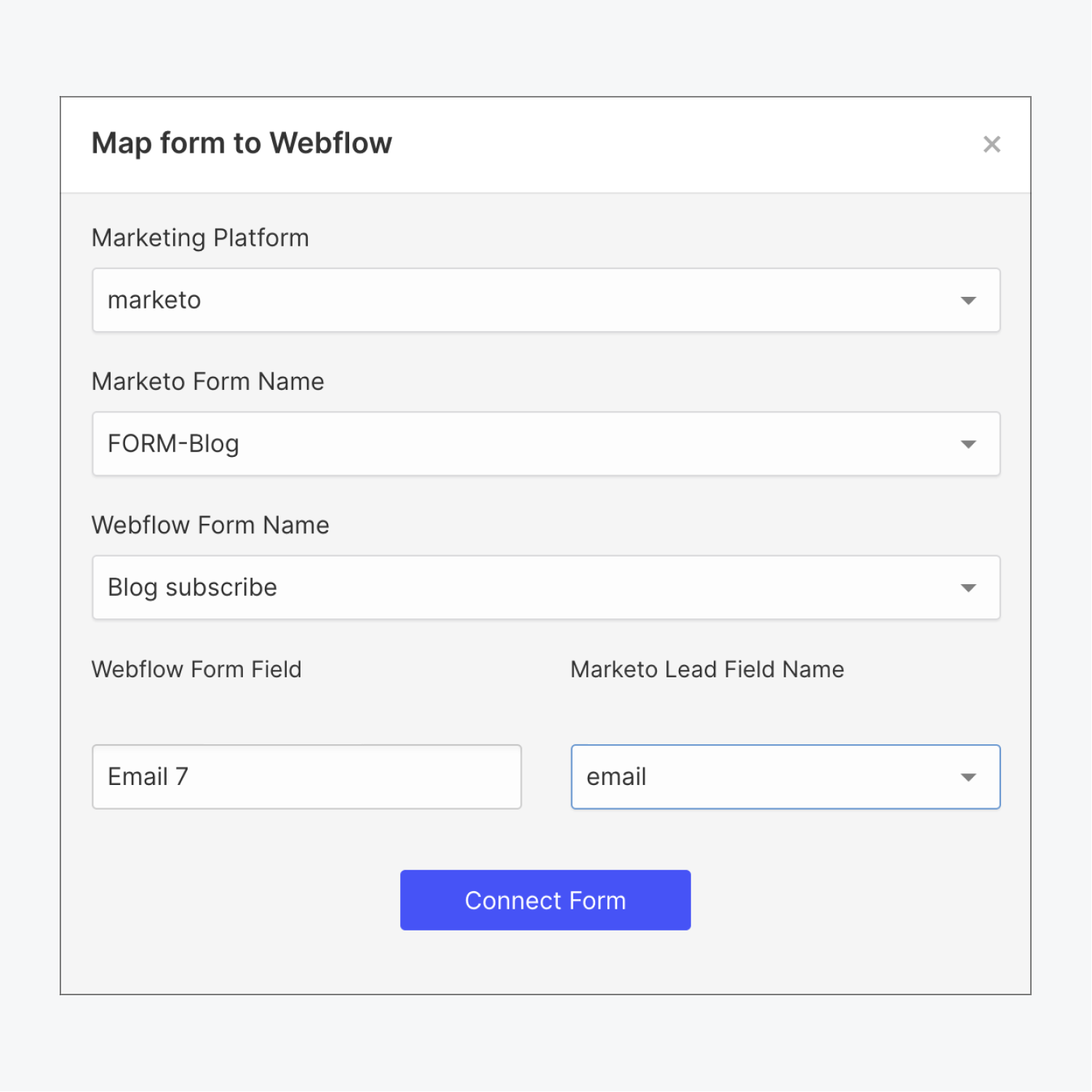Click the 'Marketing Platform' label
The height and width of the screenshot is (1092, 1092).
click(199, 238)
